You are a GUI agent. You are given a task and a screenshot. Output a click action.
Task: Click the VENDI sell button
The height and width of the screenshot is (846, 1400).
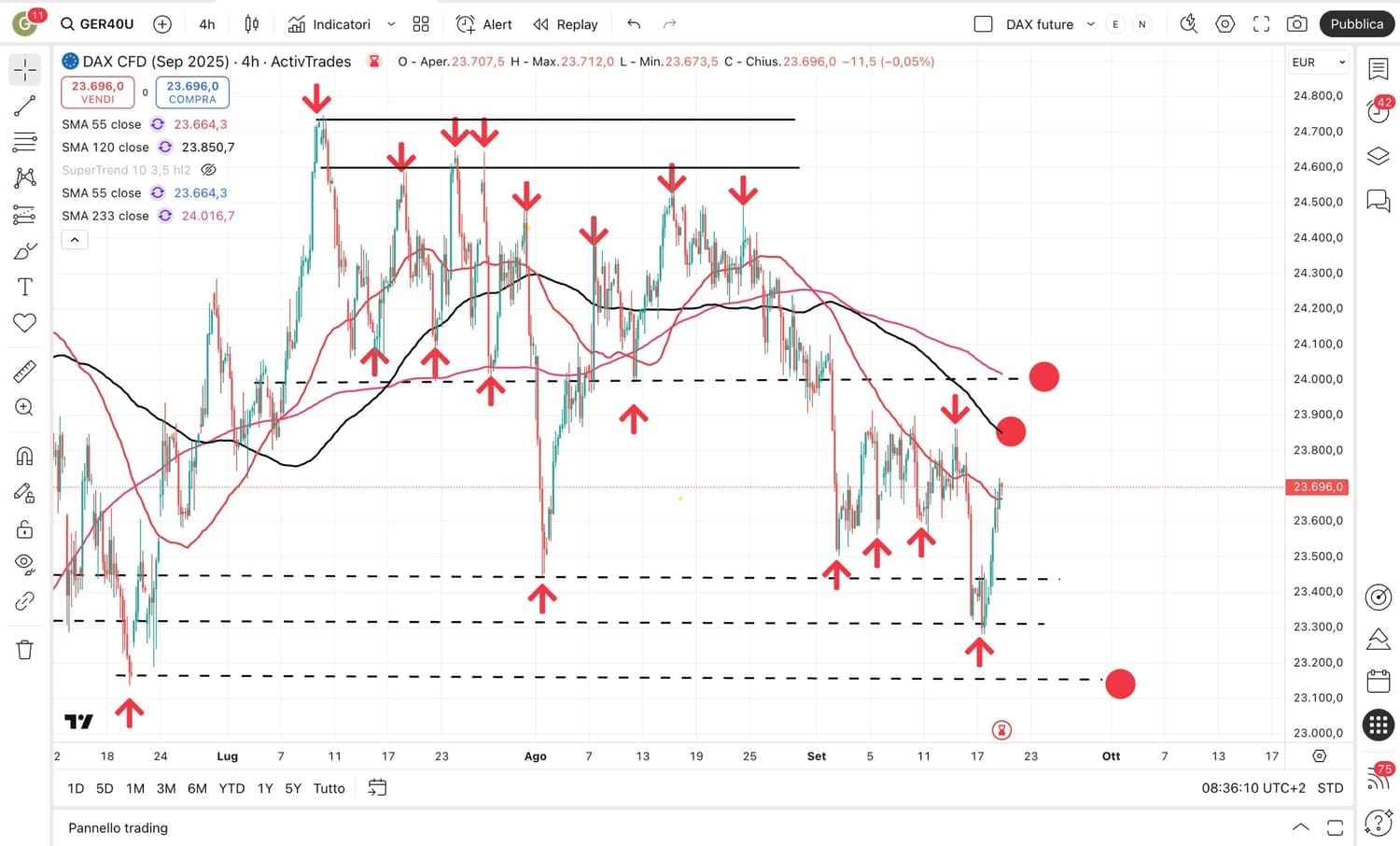[x=98, y=92]
